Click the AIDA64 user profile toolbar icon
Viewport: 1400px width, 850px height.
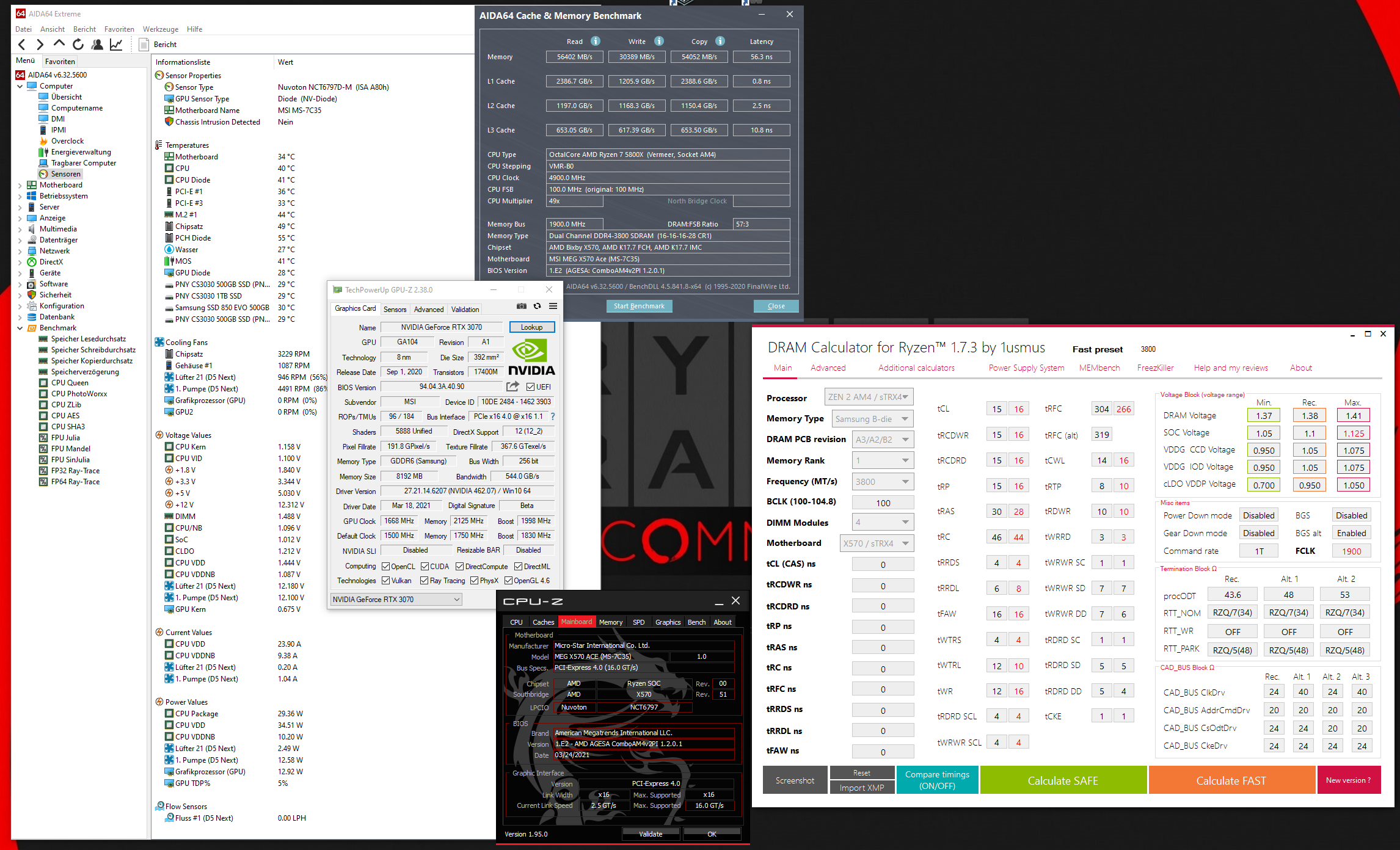(x=97, y=44)
